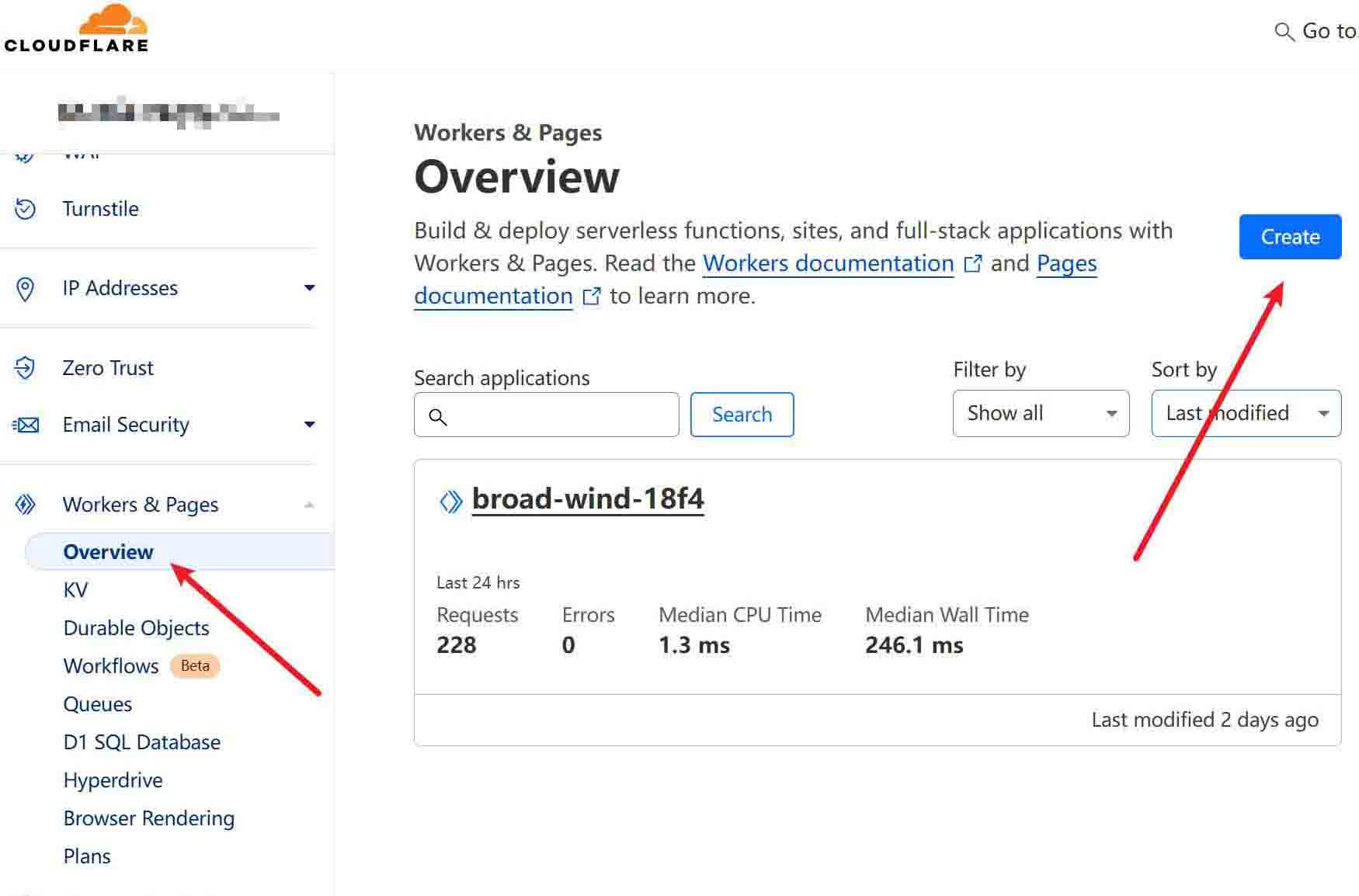
Task: Open the Sort by Last modified dropdown
Action: [x=1246, y=414]
